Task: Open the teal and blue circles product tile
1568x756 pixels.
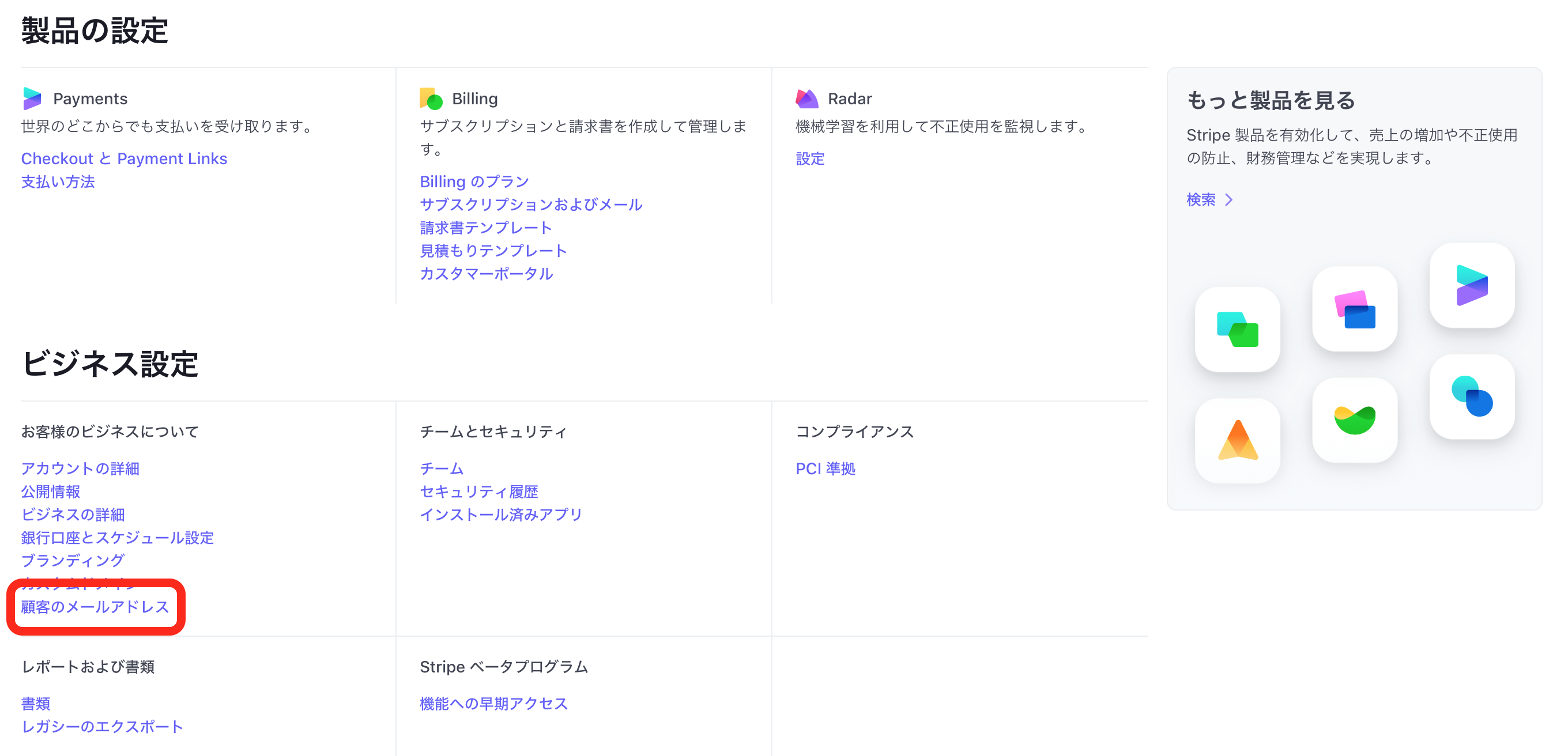Action: 1472,396
